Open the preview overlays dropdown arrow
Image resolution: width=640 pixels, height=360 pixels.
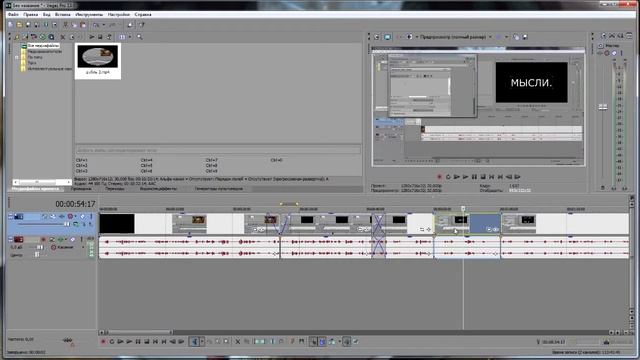tap(506, 37)
